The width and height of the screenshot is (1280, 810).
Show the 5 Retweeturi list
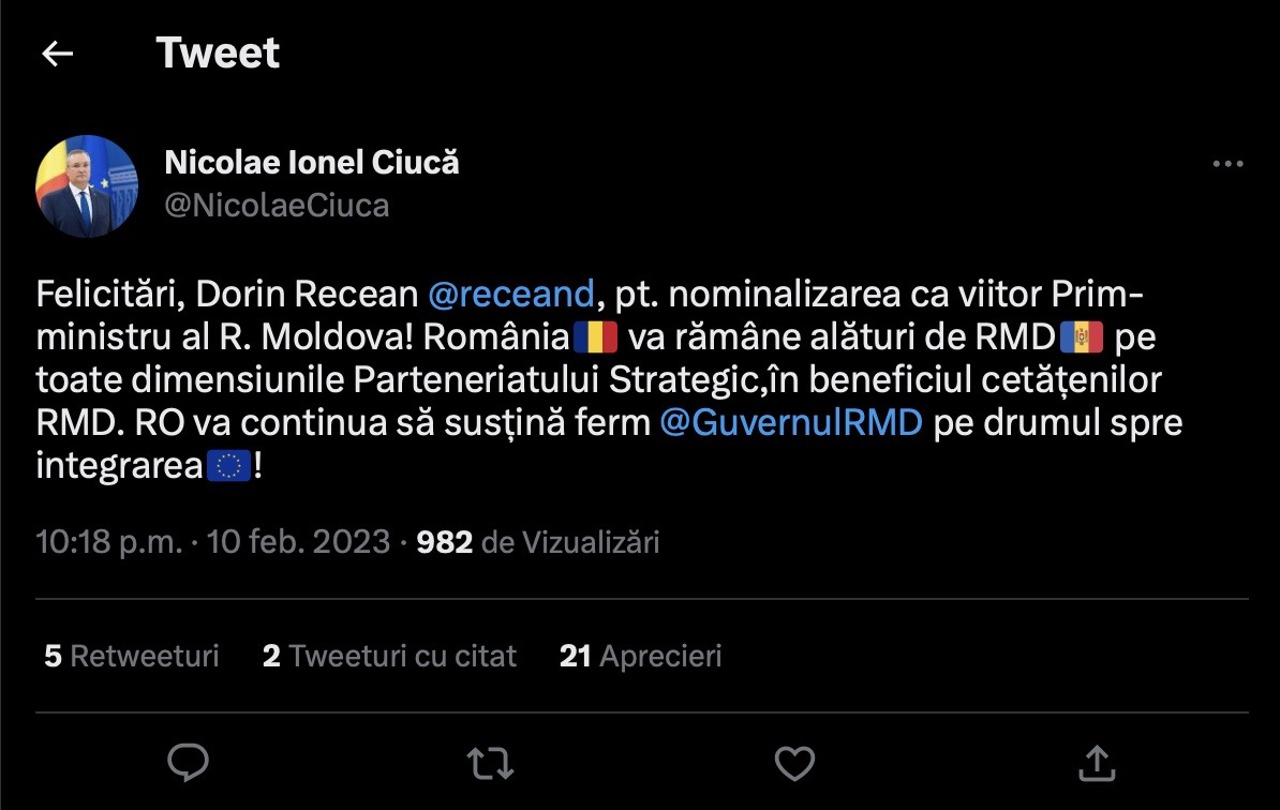click(x=131, y=656)
